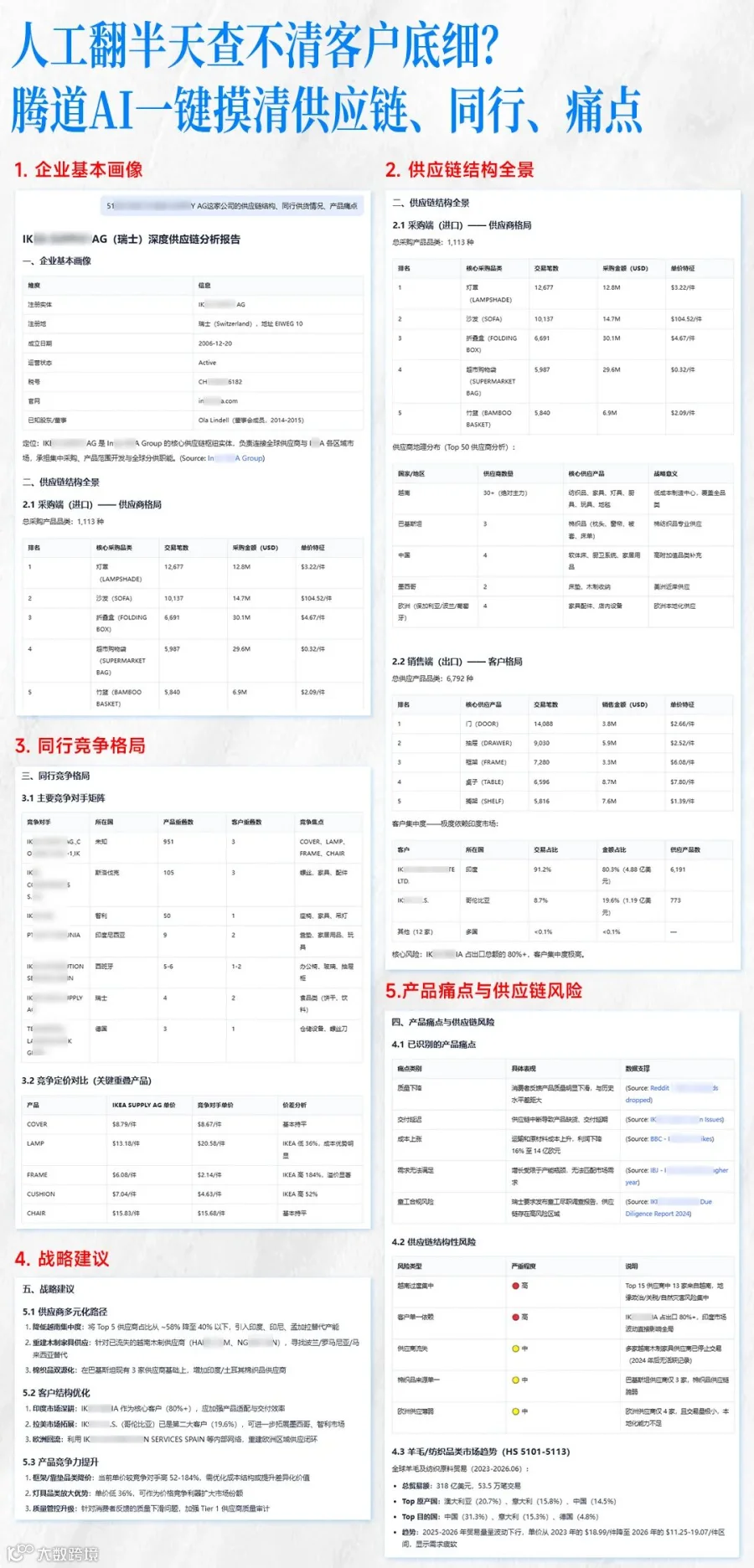Click the '童工合规风险' pain point row
Screen dimensions: 754x1568
click(x=562, y=1207)
